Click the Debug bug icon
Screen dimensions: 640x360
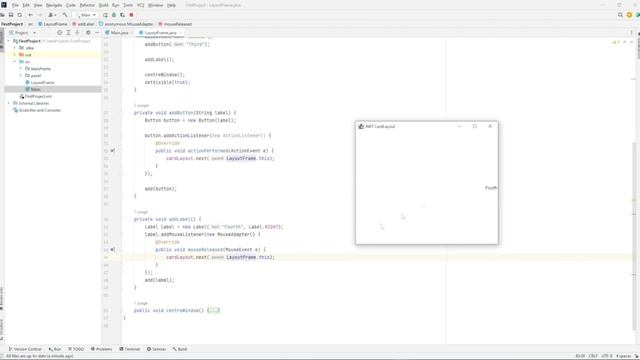coord(114,15)
